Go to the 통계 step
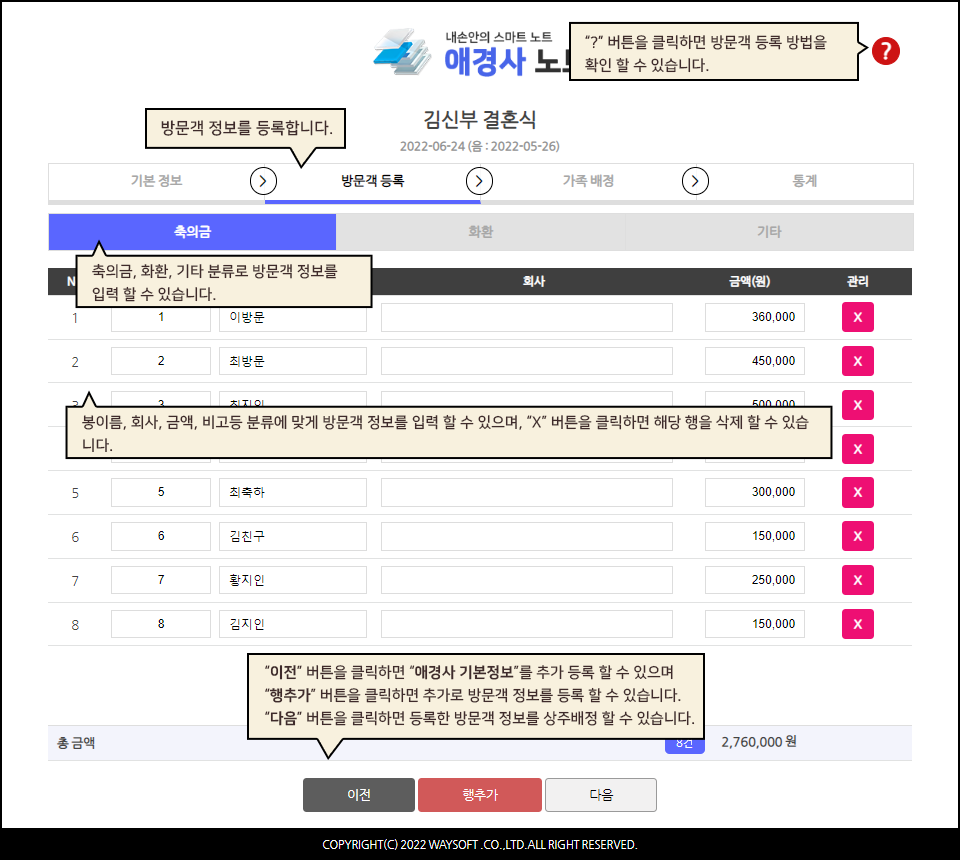960x860 pixels. (805, 181)
